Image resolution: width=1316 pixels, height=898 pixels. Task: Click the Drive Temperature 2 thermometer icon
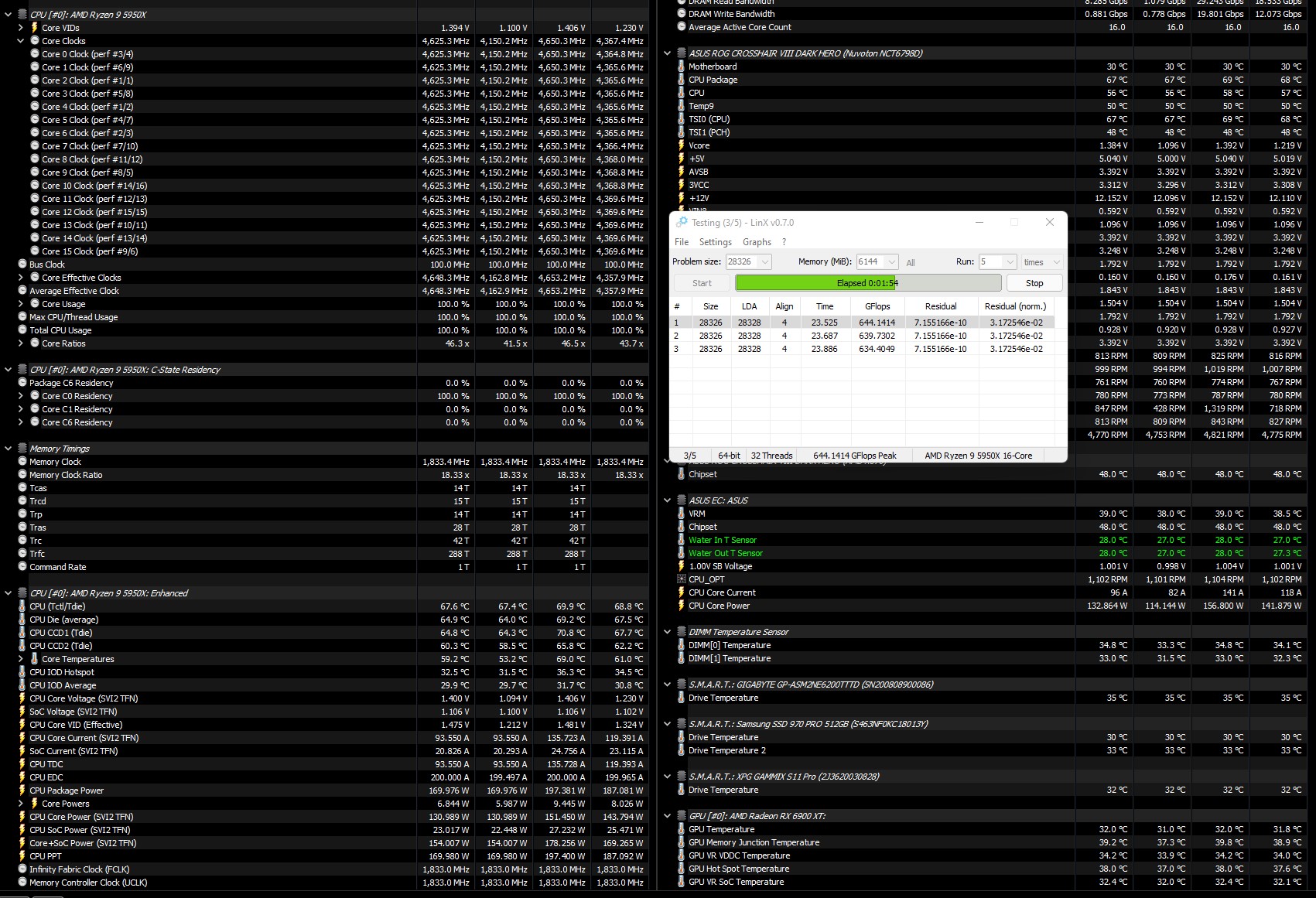point(682,750)
